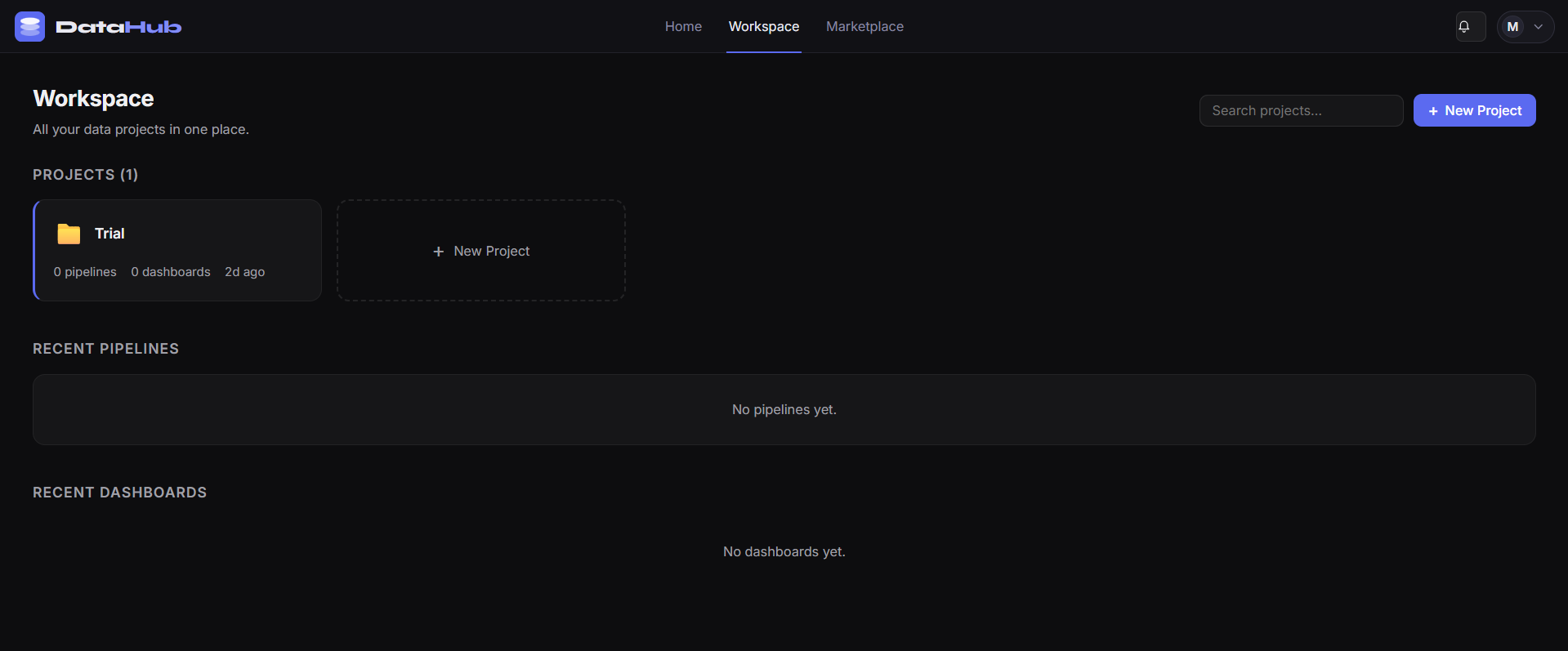Click the '0 pipelines' text on Trial
The height and width of the screenshot is (651, 1568).
point(85,272)
